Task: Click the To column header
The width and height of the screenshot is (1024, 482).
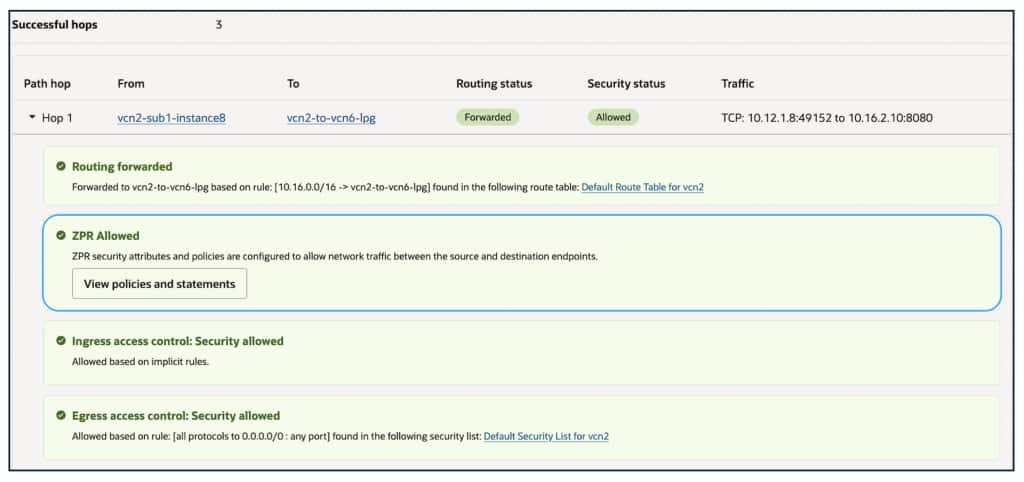Action: pos(293,84)
